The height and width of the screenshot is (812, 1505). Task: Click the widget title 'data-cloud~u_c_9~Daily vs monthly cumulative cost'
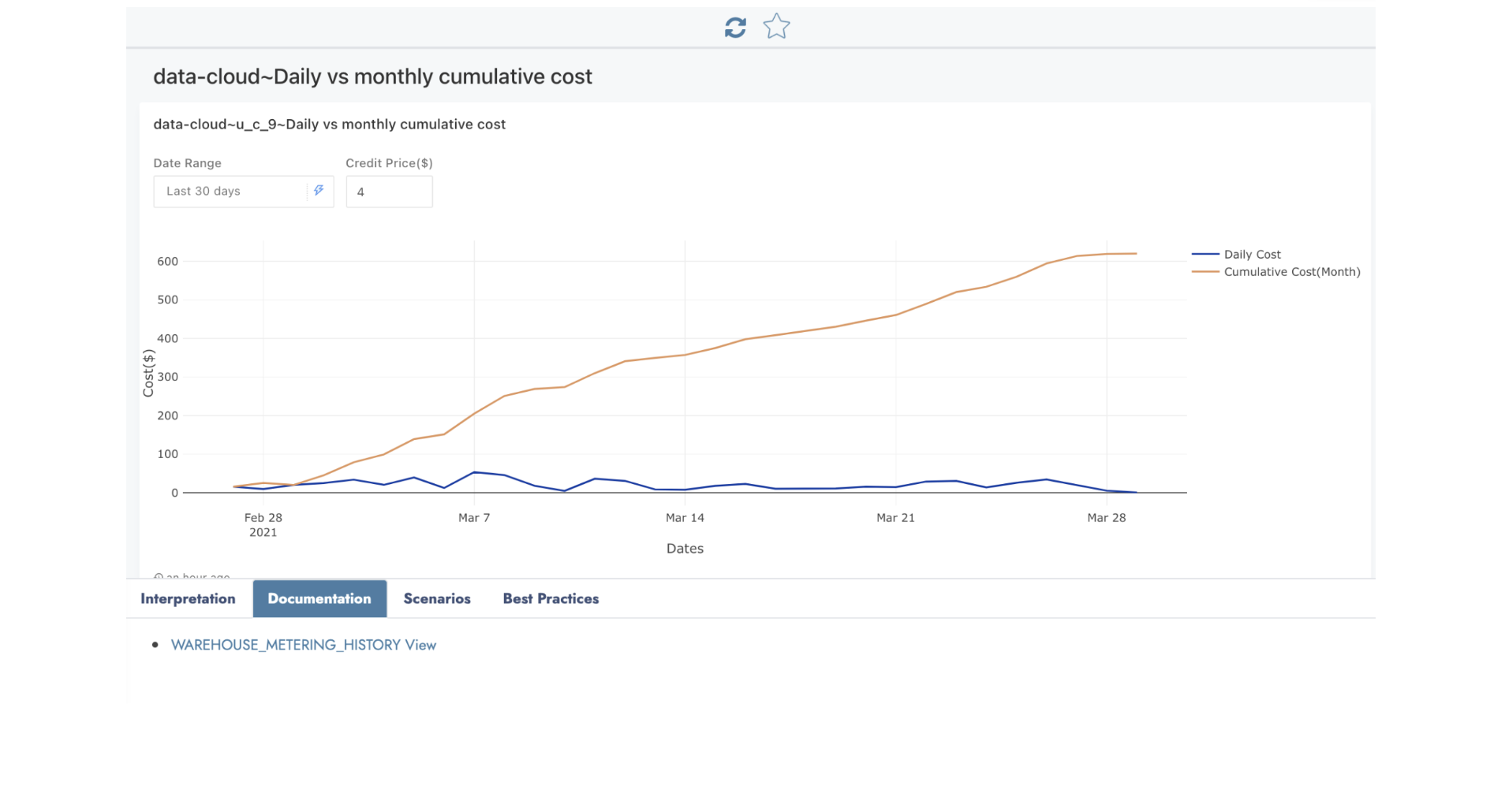click(329, 125)
